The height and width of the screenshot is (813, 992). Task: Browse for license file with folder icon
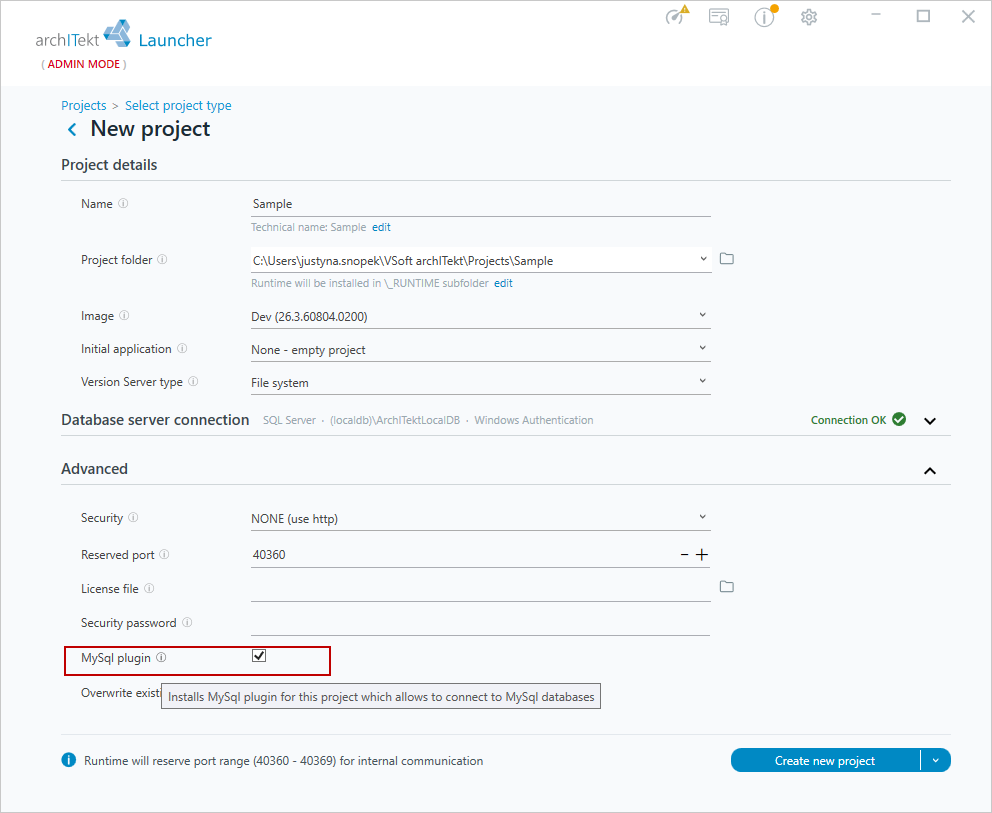[x=727, y=587]
